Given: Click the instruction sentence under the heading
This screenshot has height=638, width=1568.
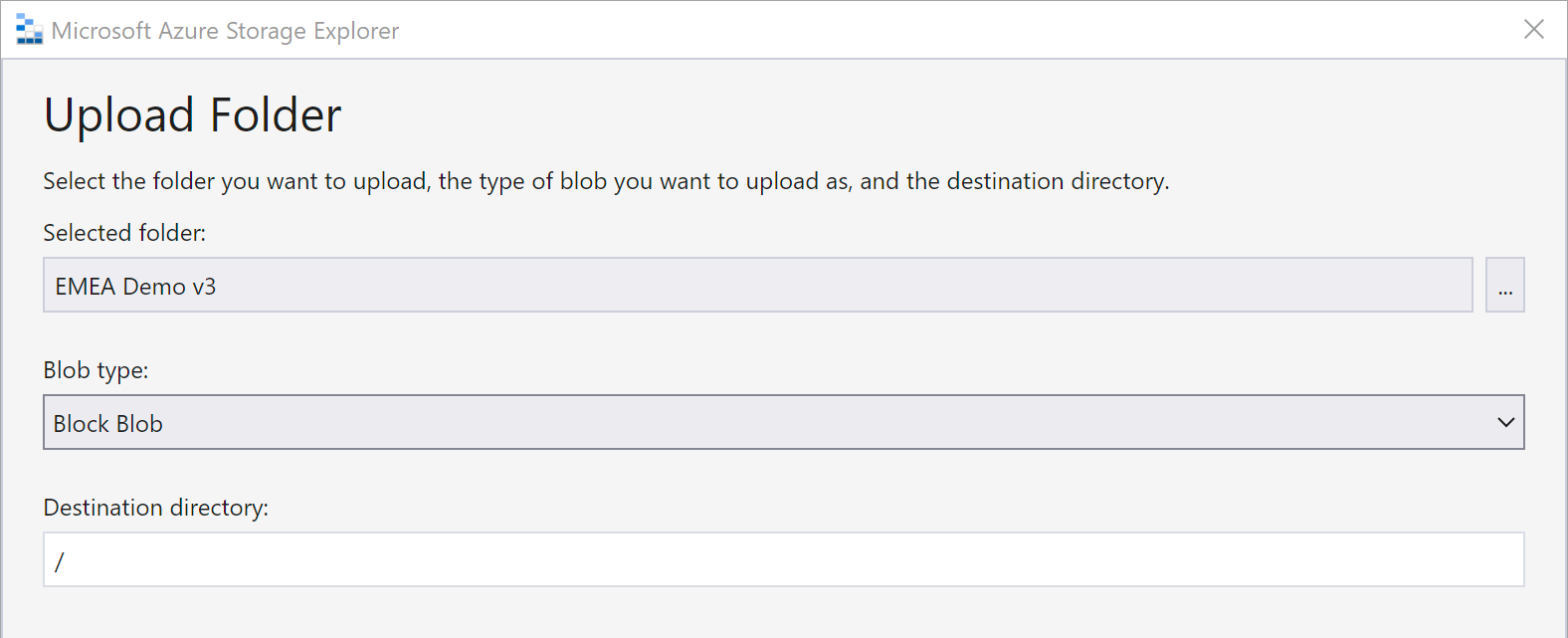Looking at the screenshot, I should (x=606, y=181).
